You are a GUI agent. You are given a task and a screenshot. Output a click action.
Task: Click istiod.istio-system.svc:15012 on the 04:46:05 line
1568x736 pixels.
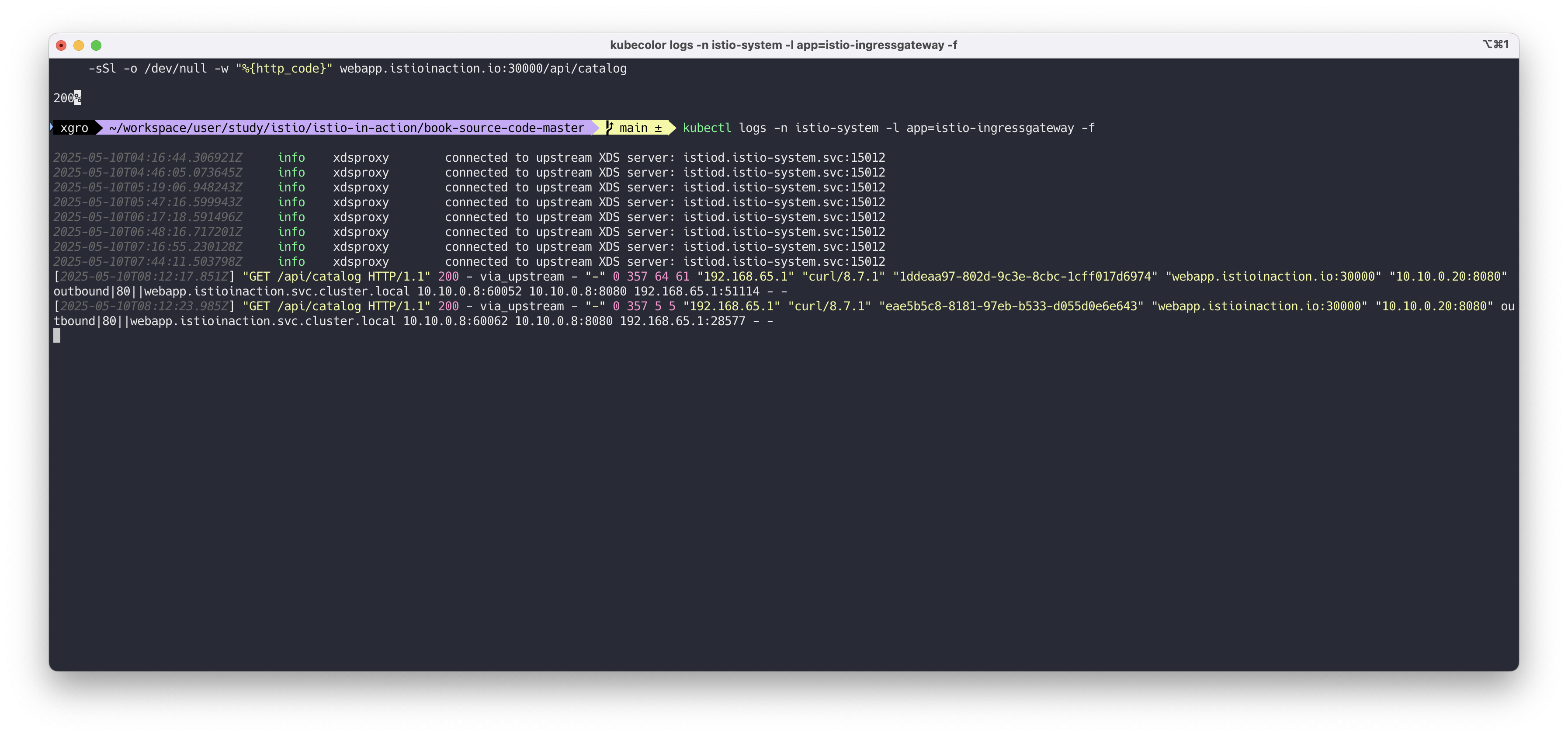pos(784,172)
